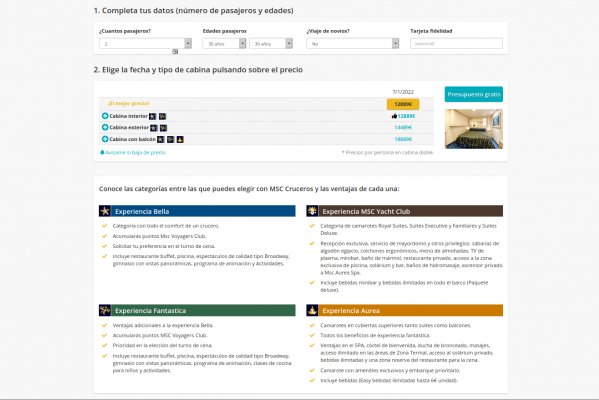Open the ¿Cuantos pasajeros? dropdown
This screenshot has width=599, height=400.
pyautogui.click(x=145, y=44)
